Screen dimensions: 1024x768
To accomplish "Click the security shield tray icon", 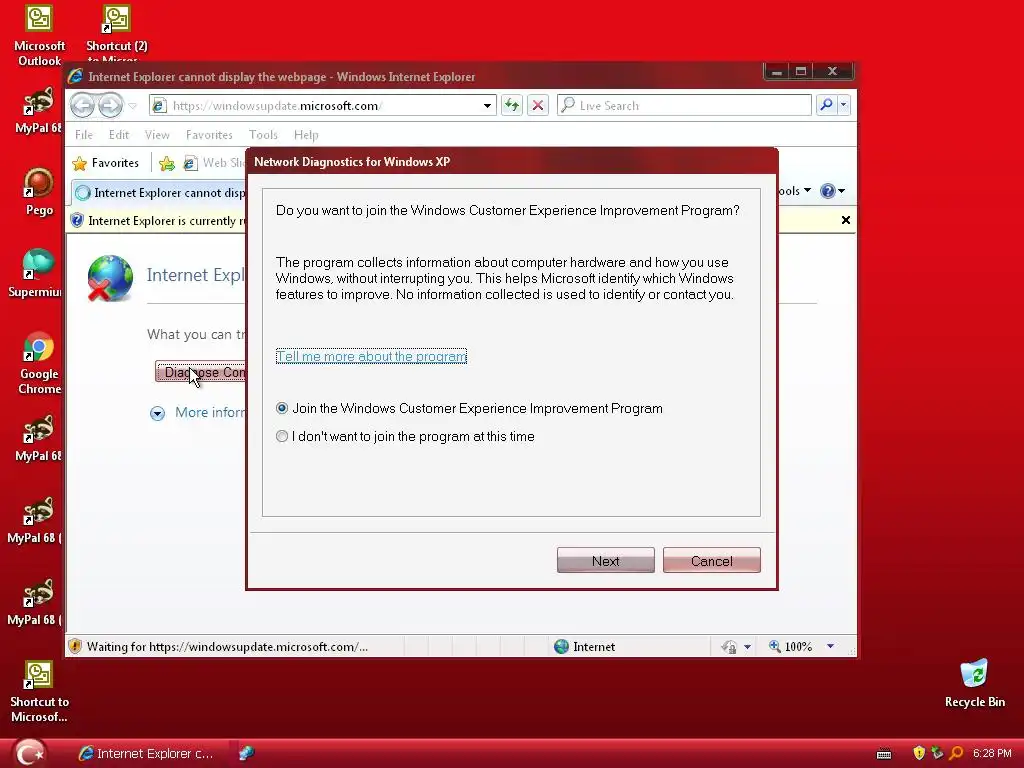I will coord(919,753).
